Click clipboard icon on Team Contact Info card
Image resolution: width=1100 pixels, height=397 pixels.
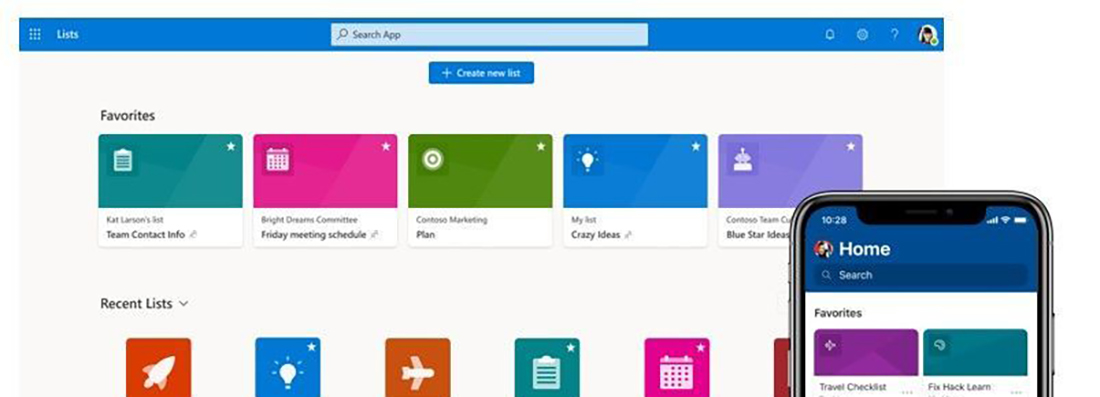123,161
